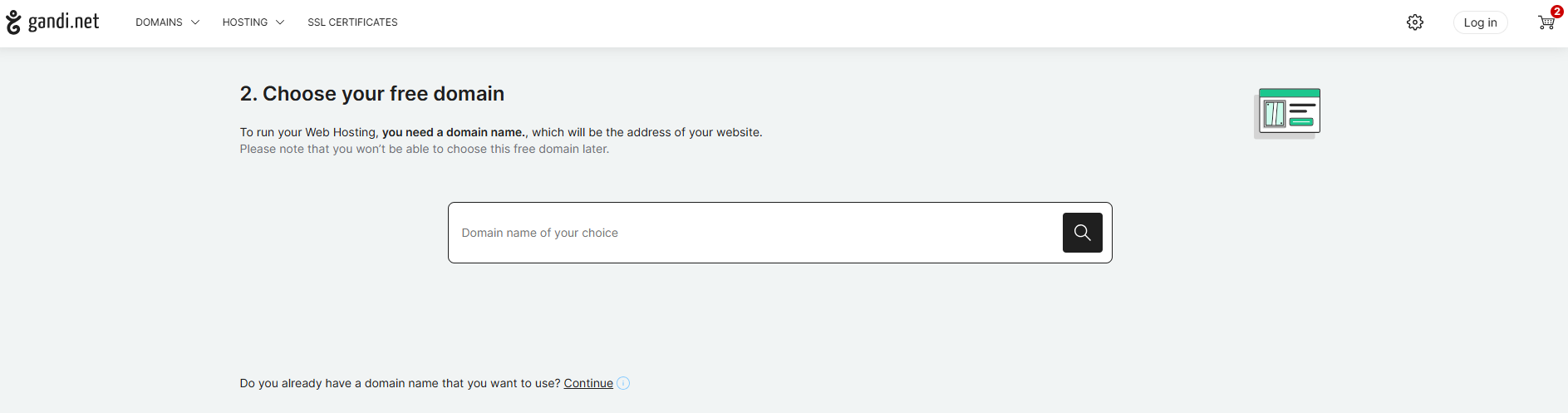Click the info icon beside Continue
Image resolution: width=1568 pixels, height=413 pixels.
click(x=623, y=383)
